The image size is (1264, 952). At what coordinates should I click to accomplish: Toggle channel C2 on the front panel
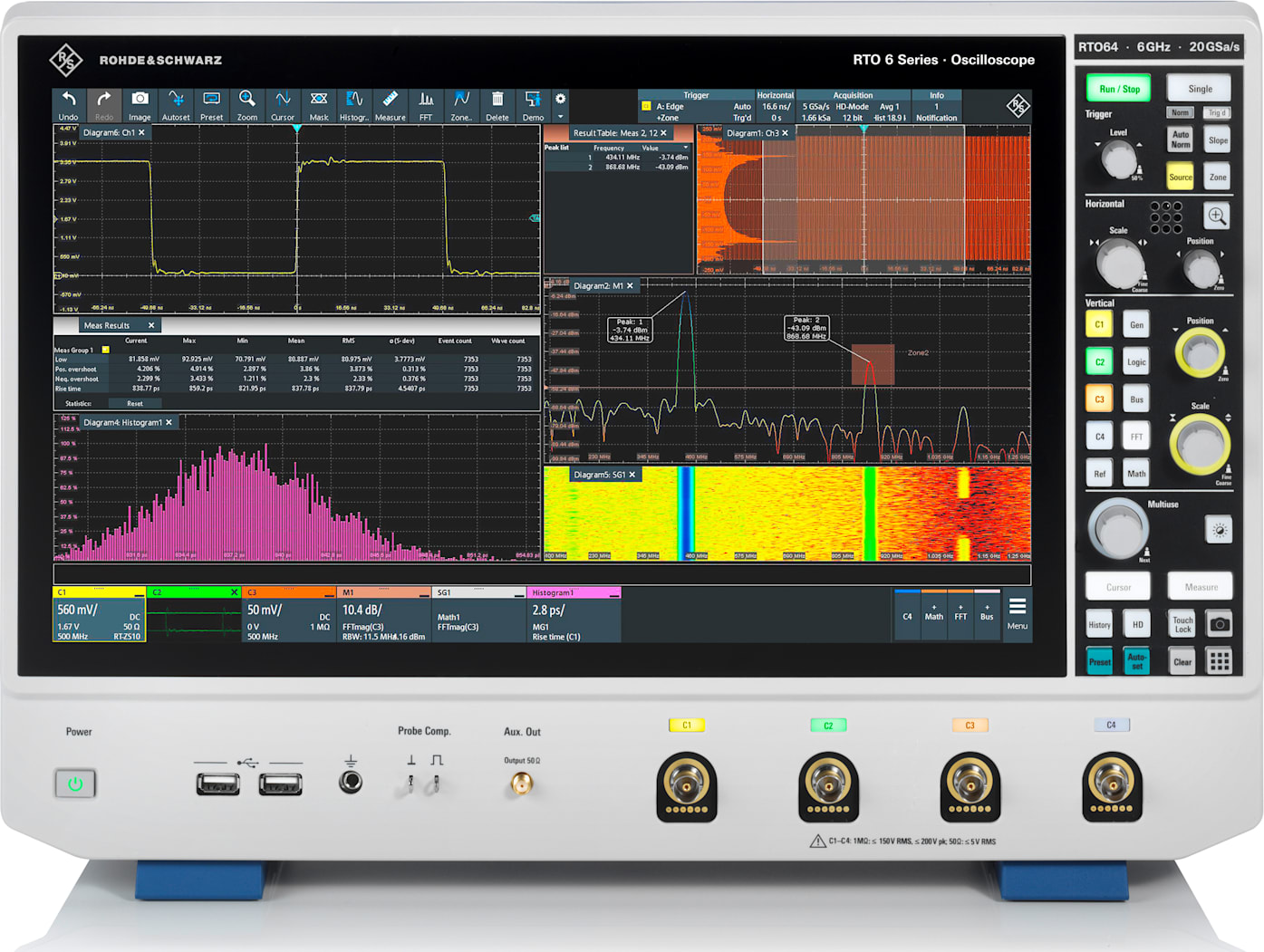click(1098, 360)
